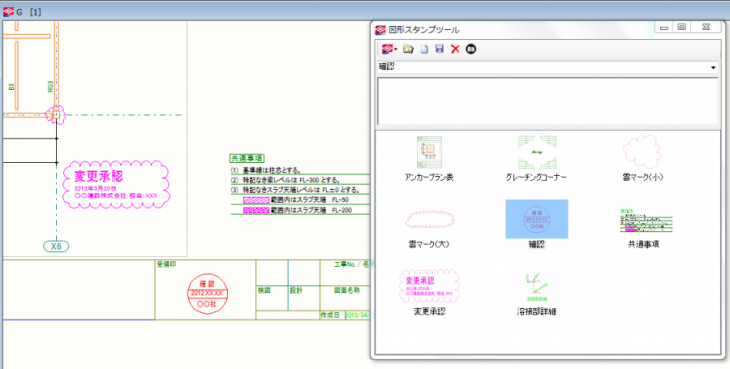Click the G [1] window title icon

pyautogui.click(x=8, y=12)
